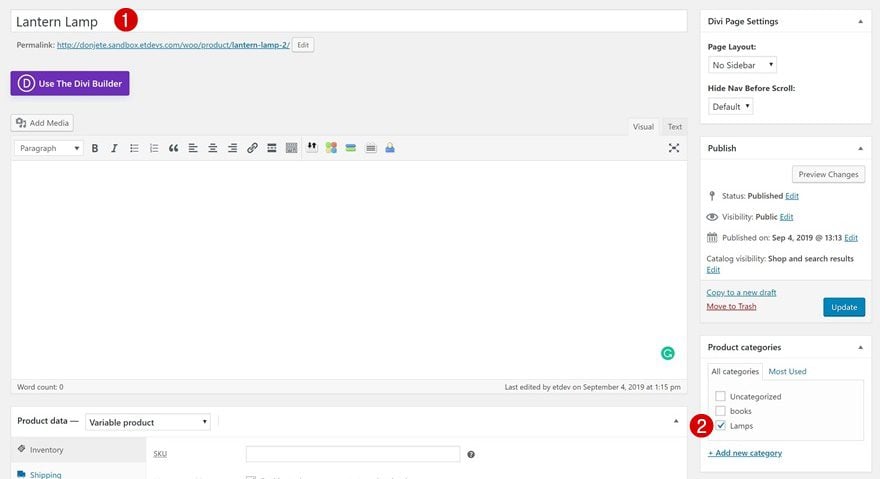The width and height of the screenshot is (880, 479).
Task: Center align text with toolbar icon
Action: [x=213, y=148]
